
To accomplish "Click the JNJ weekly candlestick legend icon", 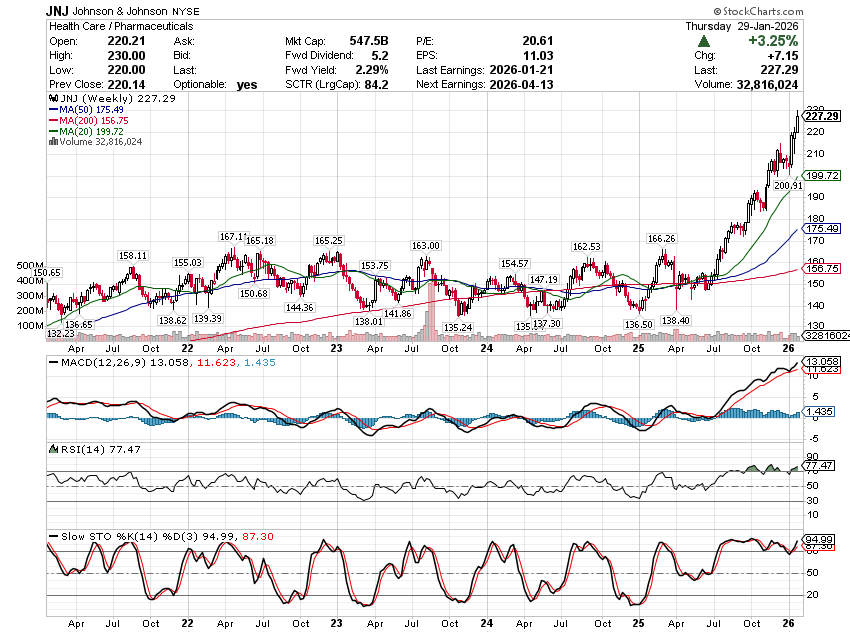I will [x=51, y=99].
